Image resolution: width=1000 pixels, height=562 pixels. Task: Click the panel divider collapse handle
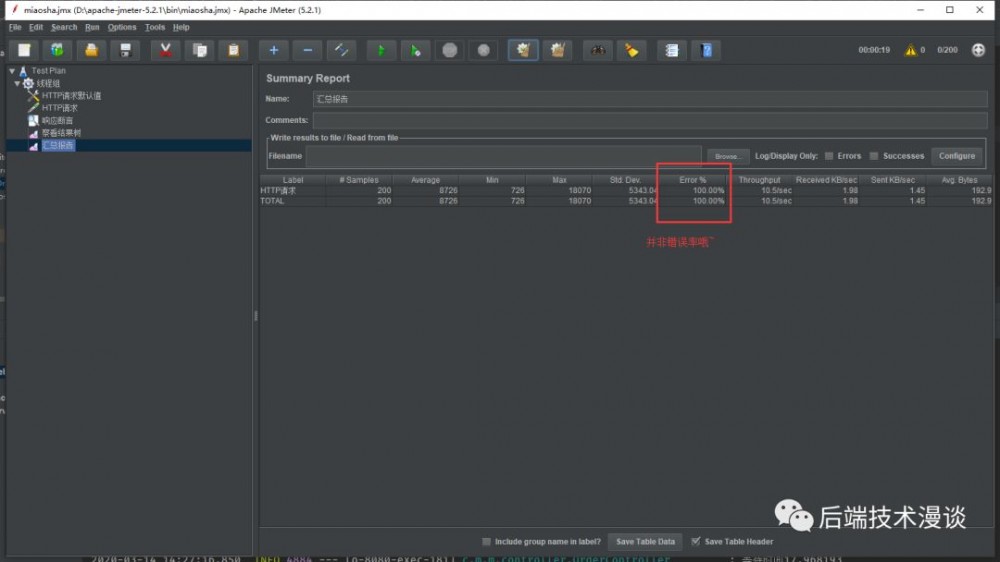(x=256, y=316)
